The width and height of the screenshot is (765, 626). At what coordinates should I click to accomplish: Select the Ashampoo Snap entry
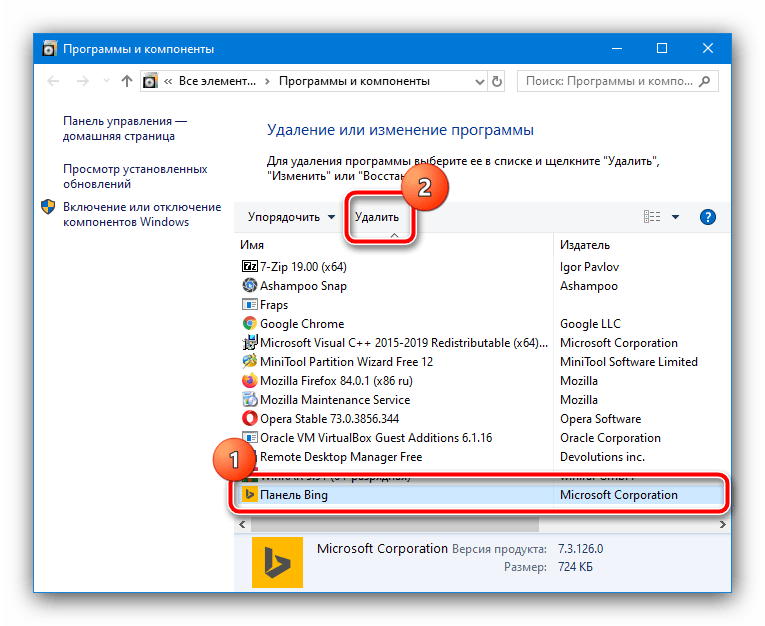394,285
